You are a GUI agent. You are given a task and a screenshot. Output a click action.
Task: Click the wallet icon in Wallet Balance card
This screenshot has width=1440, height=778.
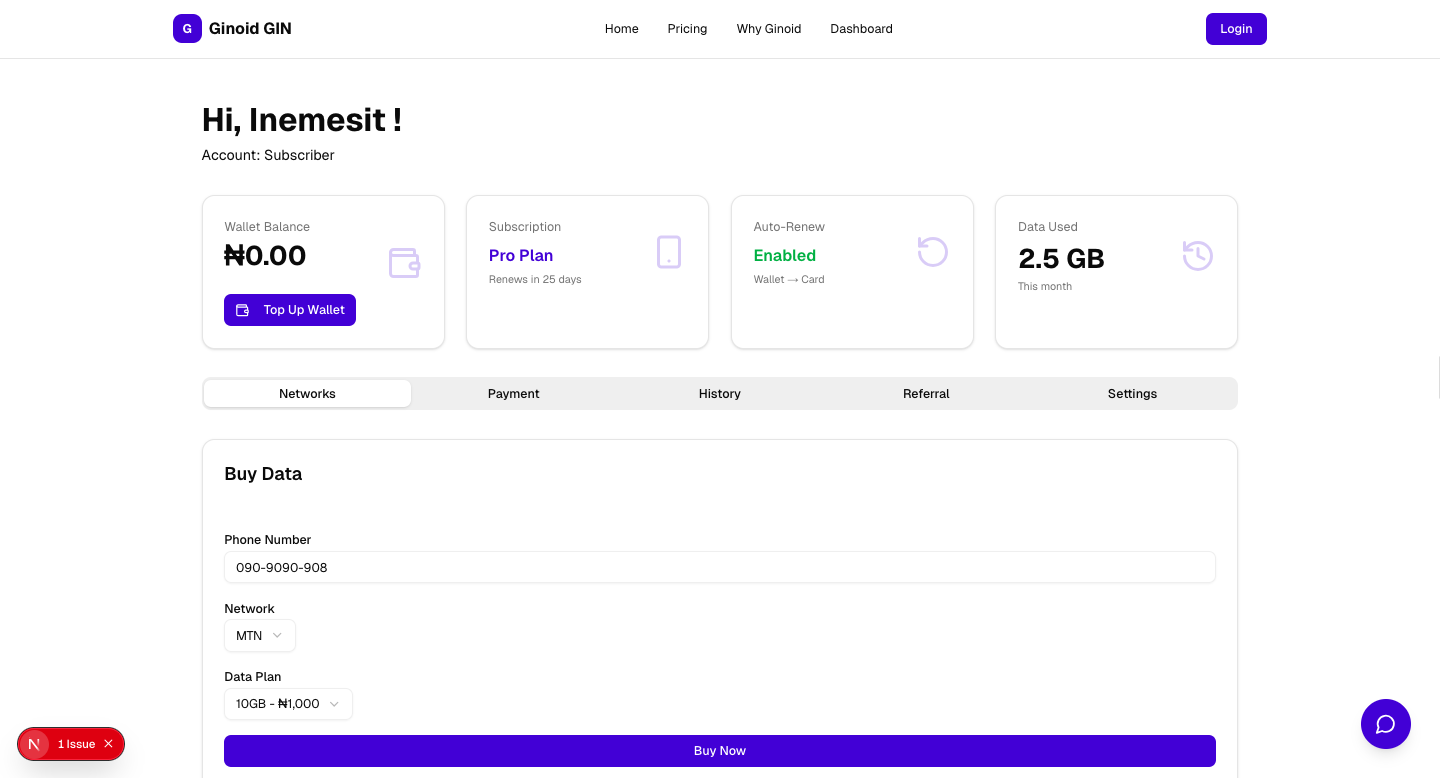pos(404,263)
